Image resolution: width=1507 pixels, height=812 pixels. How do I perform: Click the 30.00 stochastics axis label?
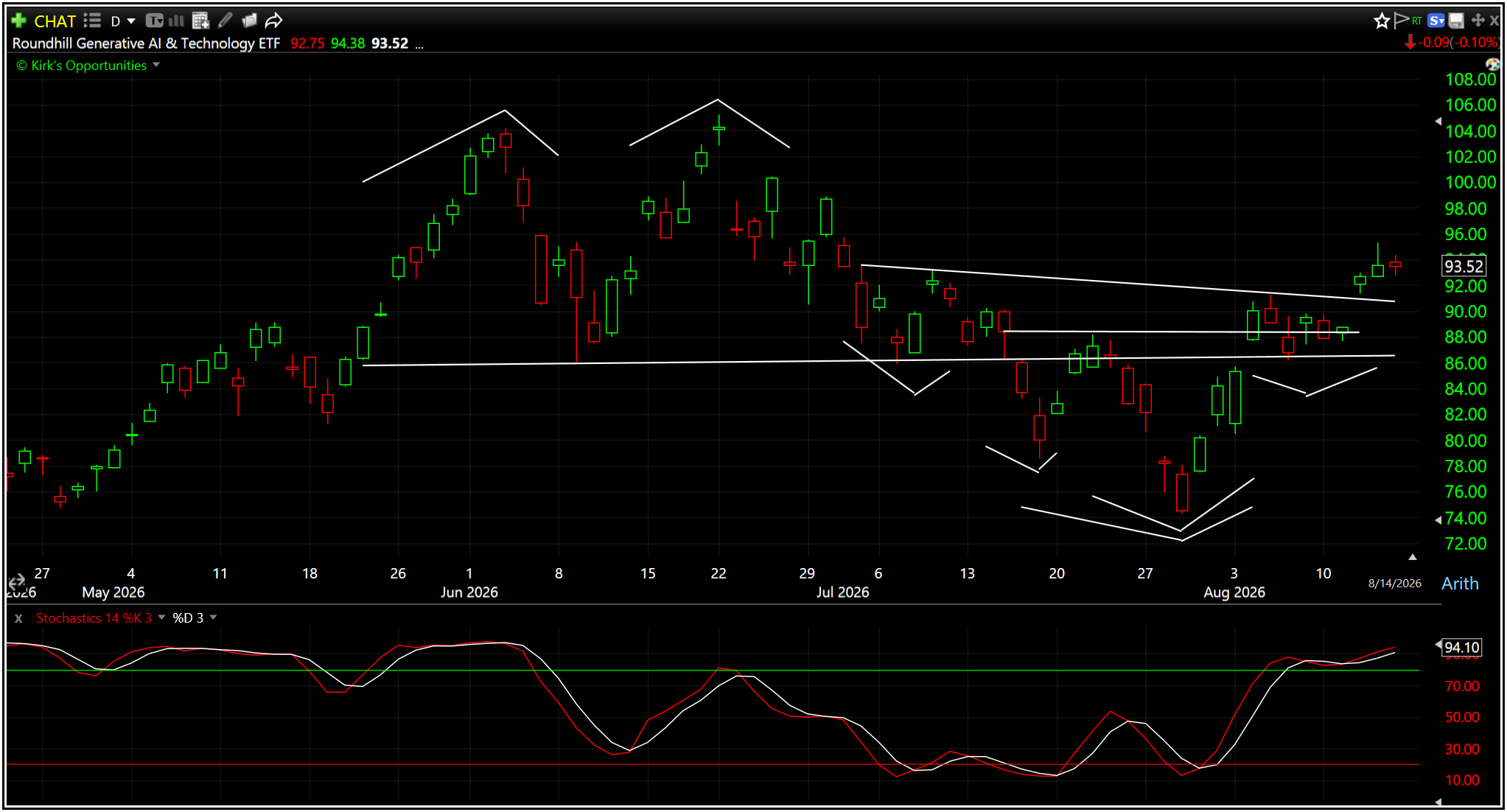coord(1462,749)
